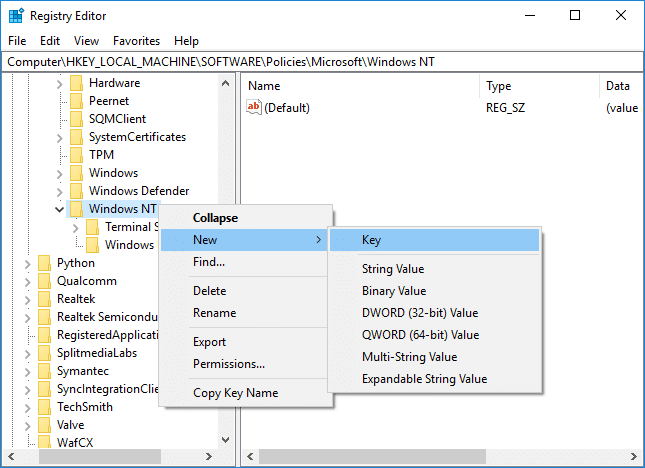Click the Registry Editor app icon in title bar
This screenshot has height=468, width=645.
click(16, 15)
